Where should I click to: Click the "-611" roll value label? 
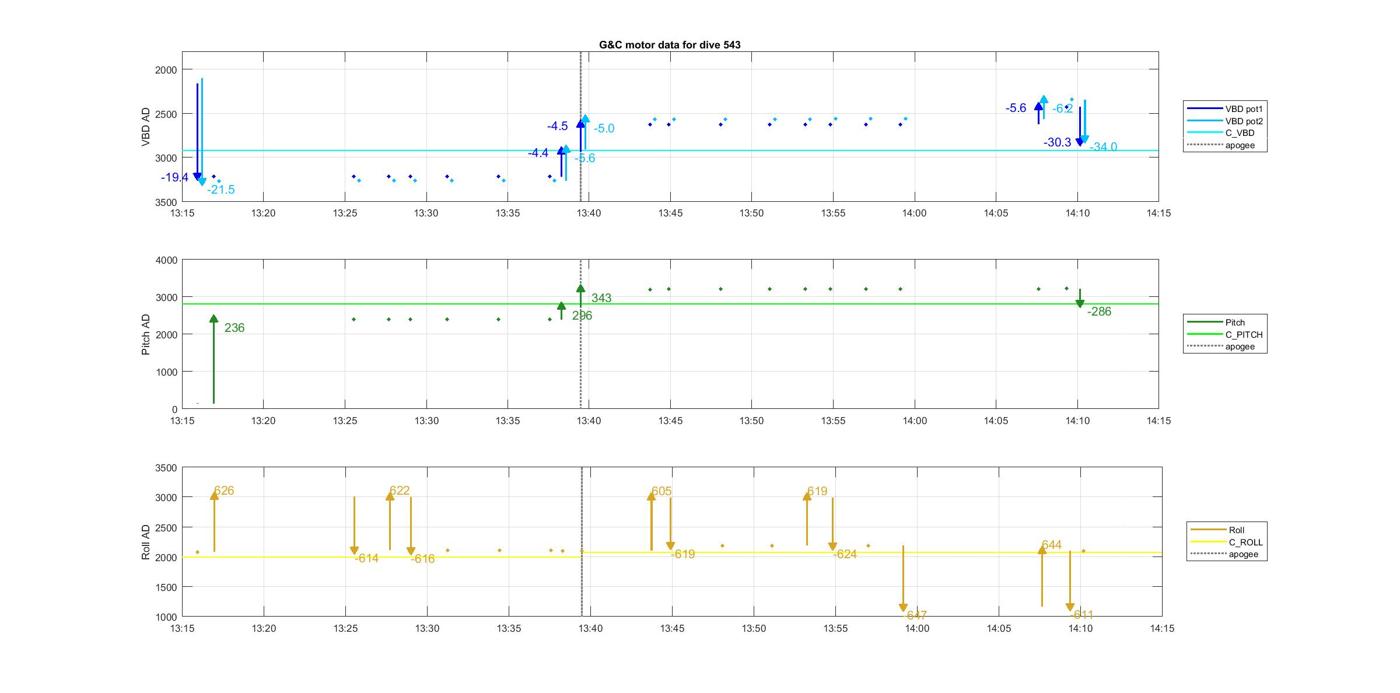coord(1082,615)
